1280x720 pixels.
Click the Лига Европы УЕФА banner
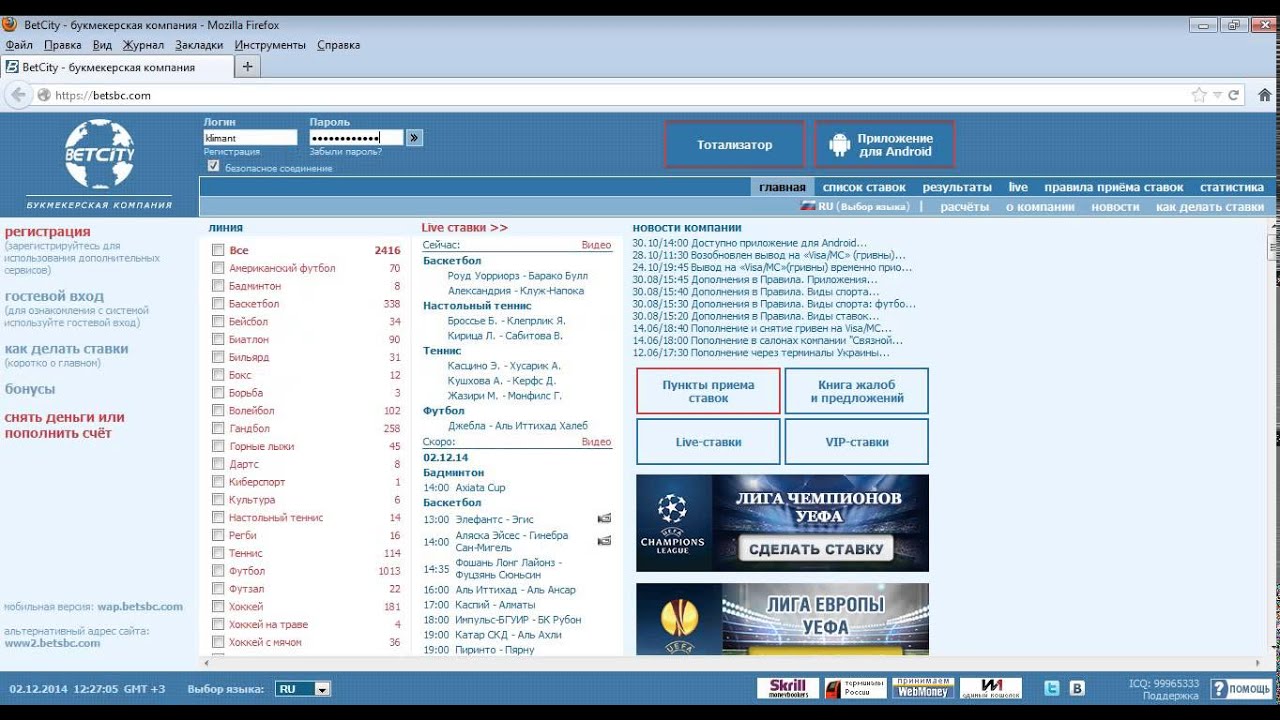click(x=782, y=620)
